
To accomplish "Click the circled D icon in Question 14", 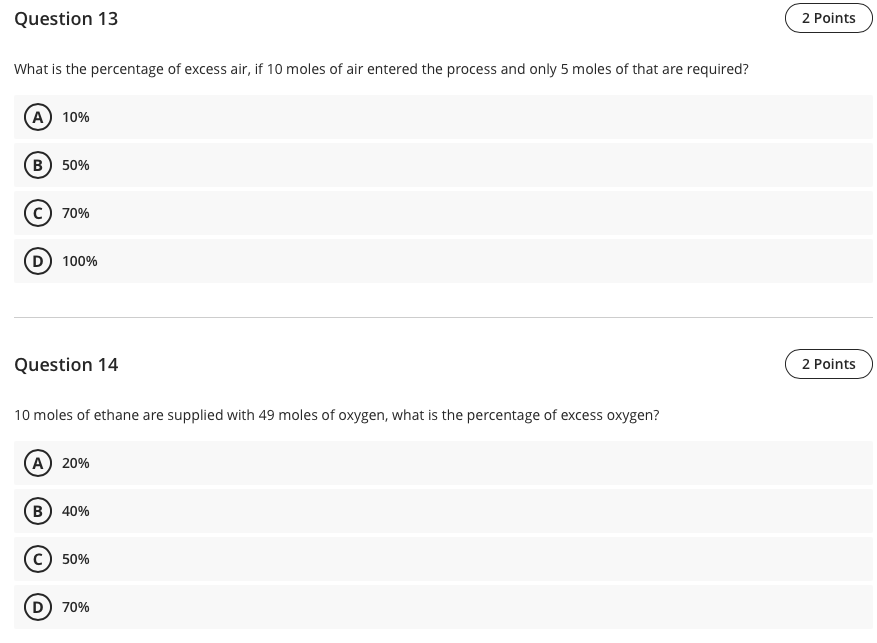I will pyautogui.click(x=38, y=607).
